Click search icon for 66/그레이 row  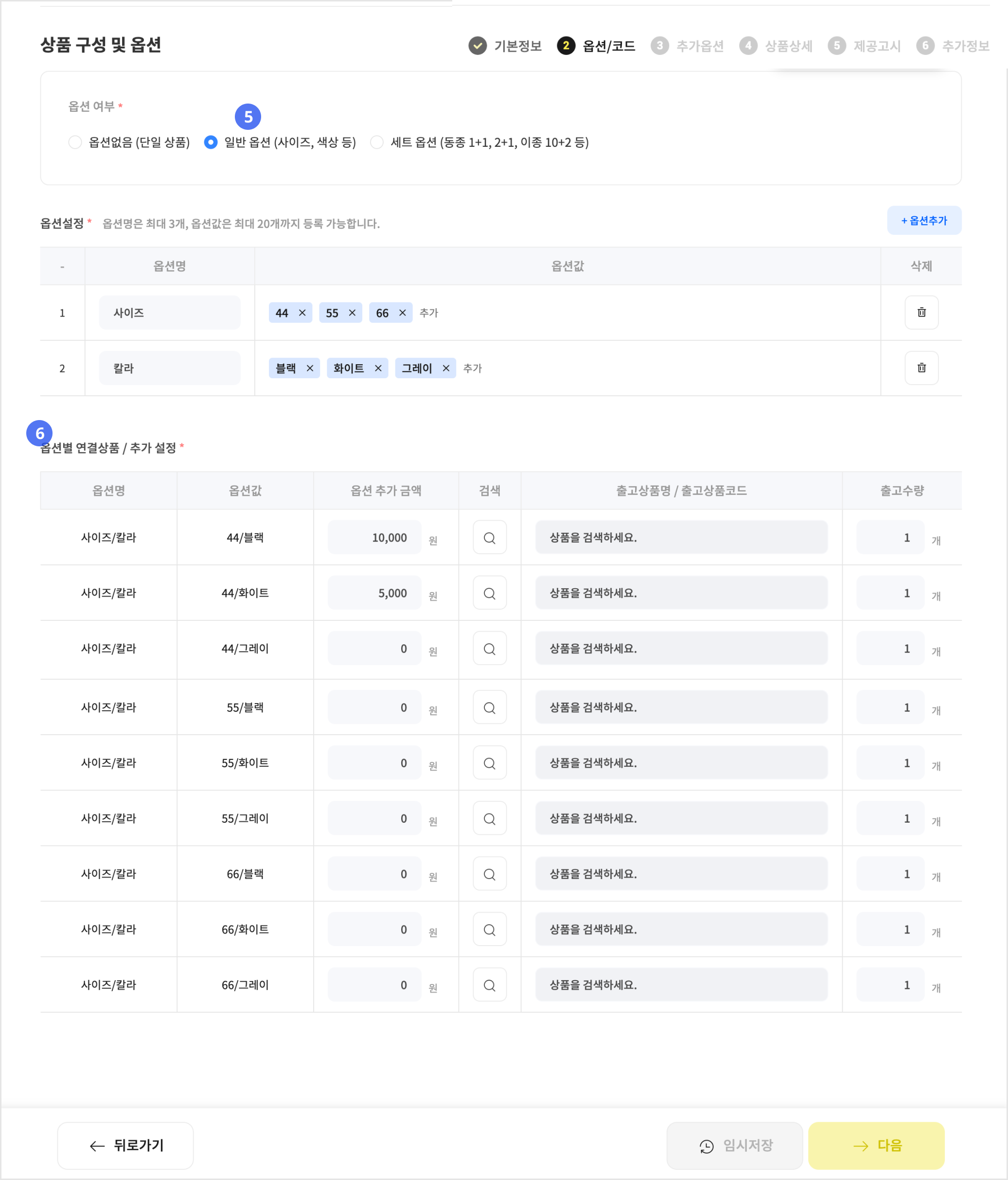coord(489,985)
